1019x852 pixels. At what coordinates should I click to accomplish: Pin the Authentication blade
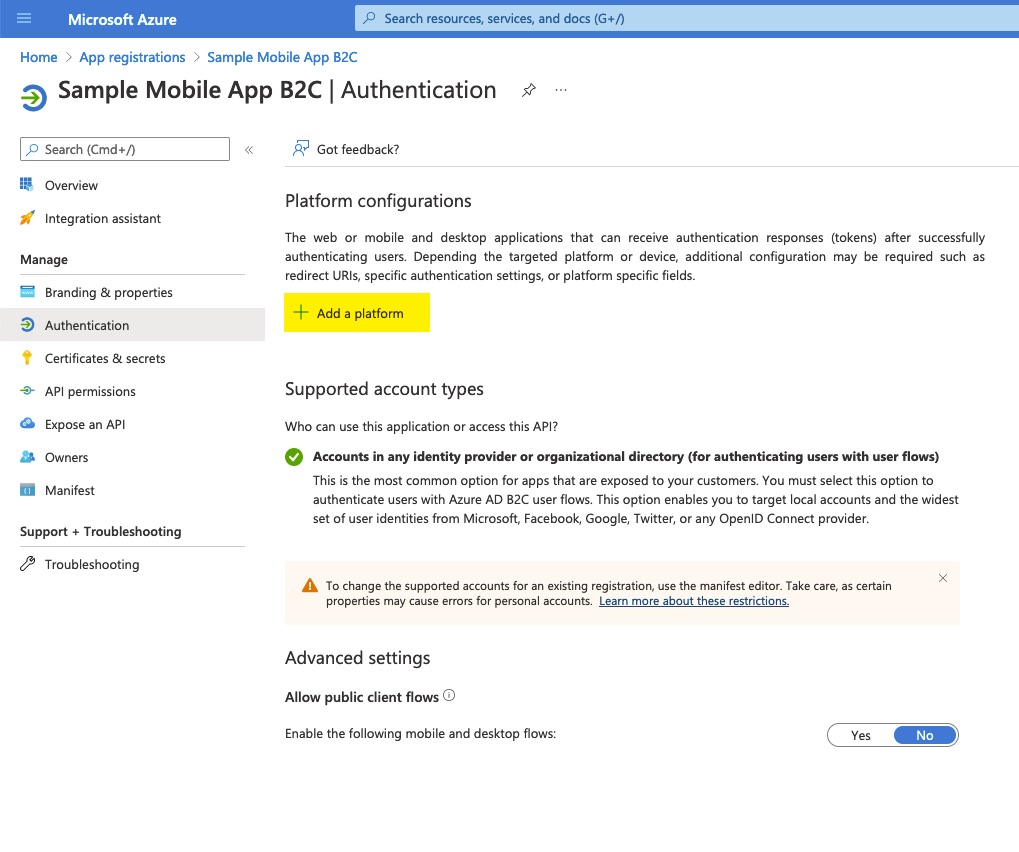[x=529, y=90]
